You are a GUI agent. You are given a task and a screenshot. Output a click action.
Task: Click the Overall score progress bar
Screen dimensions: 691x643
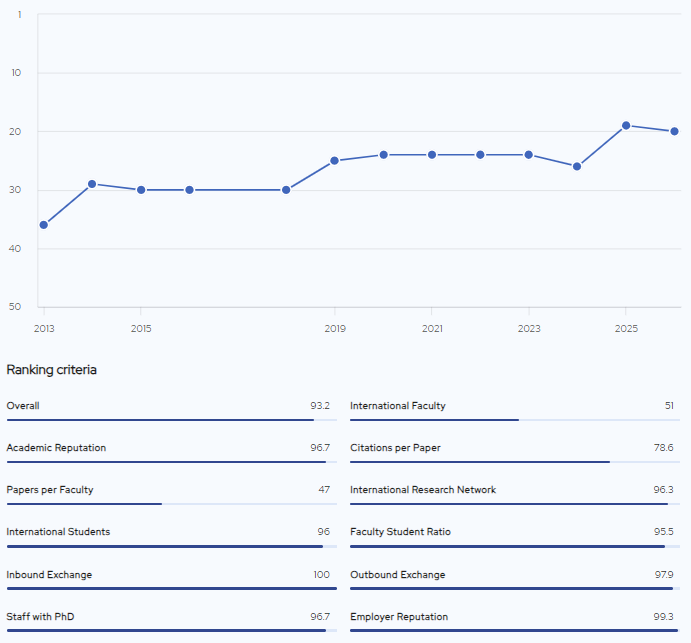(171, 420)
